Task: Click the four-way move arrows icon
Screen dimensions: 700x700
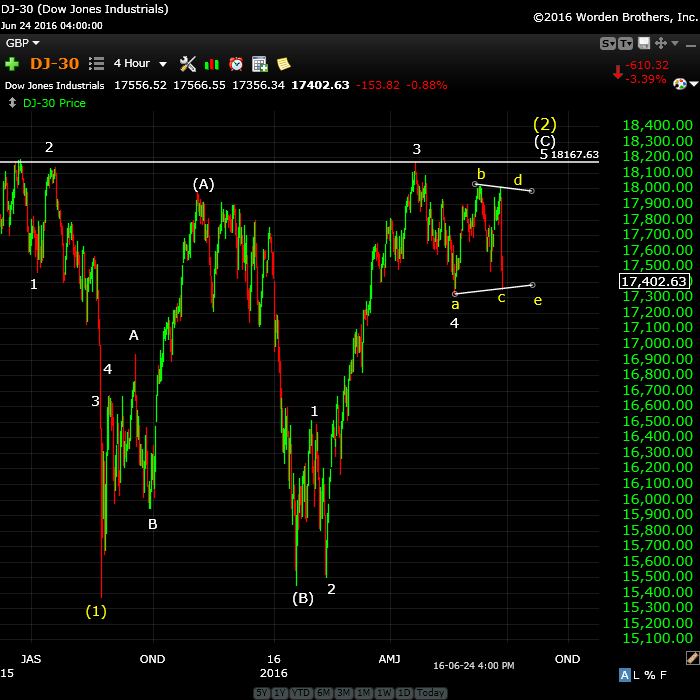Action: 661,43
